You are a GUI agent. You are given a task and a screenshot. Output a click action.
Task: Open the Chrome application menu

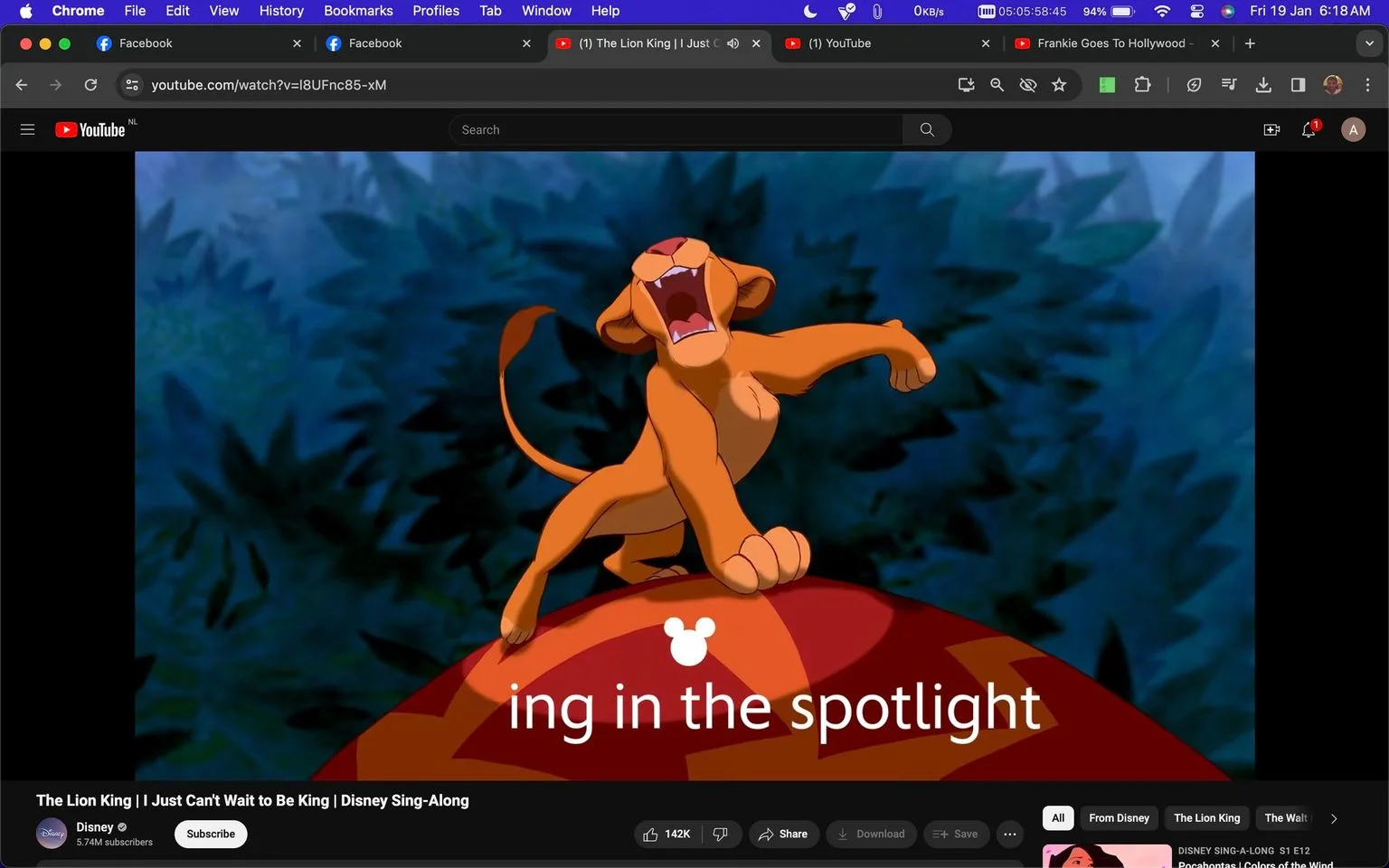click(x=78, y=11)
